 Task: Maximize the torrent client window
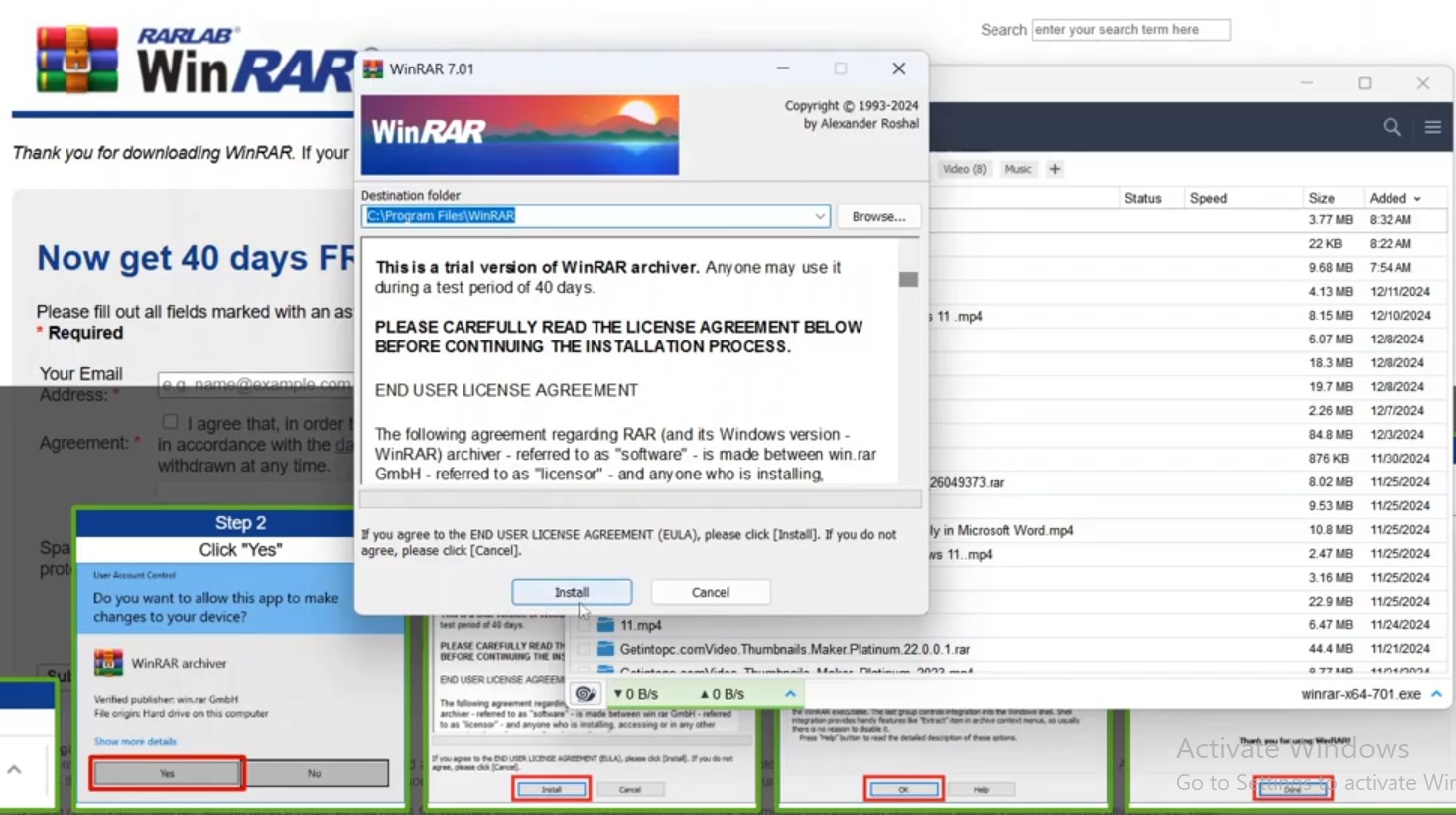click(x=1365, y=83)
